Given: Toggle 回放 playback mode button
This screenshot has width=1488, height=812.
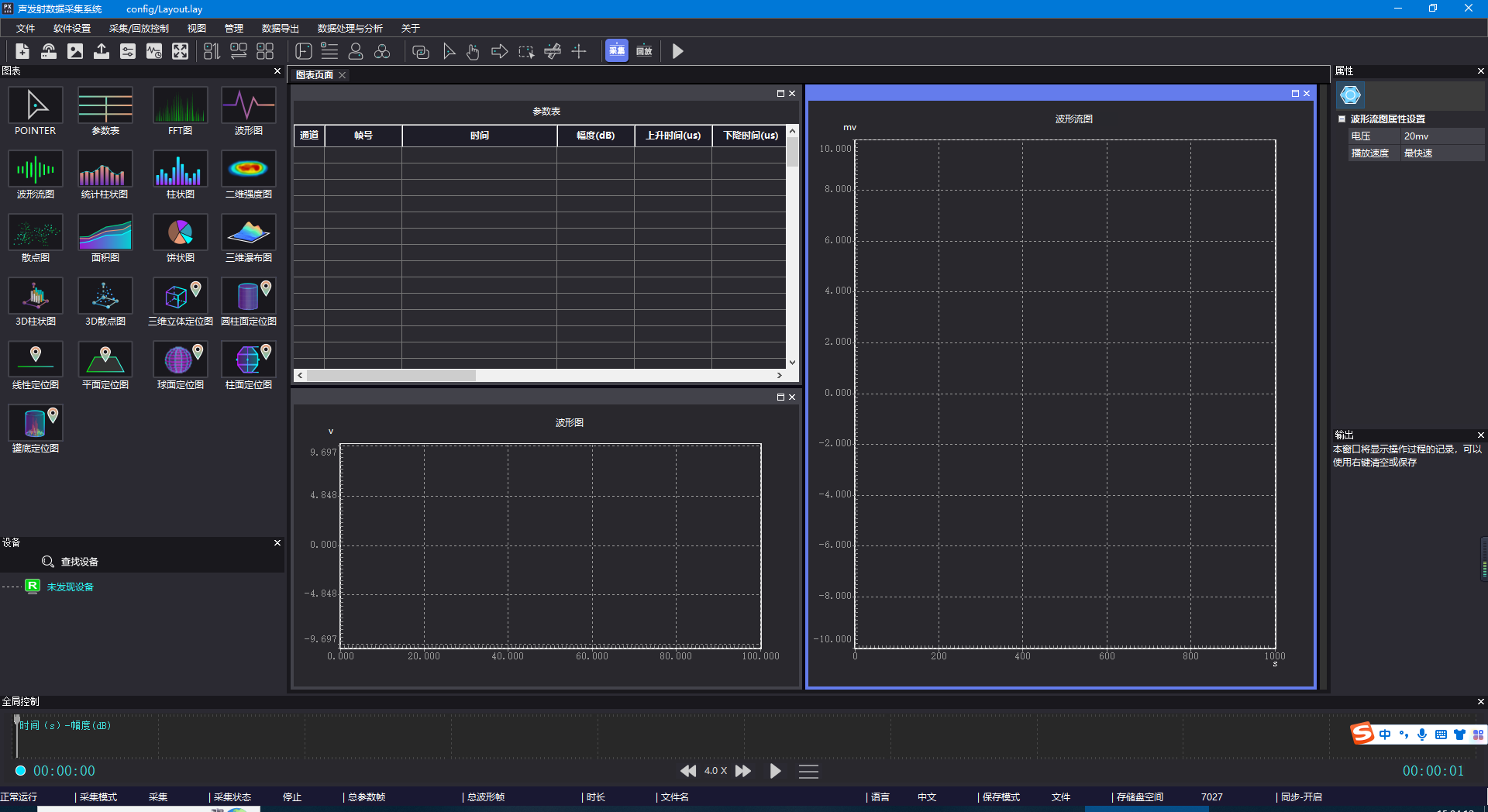Looking at the screenshot, I should (644, 52).
